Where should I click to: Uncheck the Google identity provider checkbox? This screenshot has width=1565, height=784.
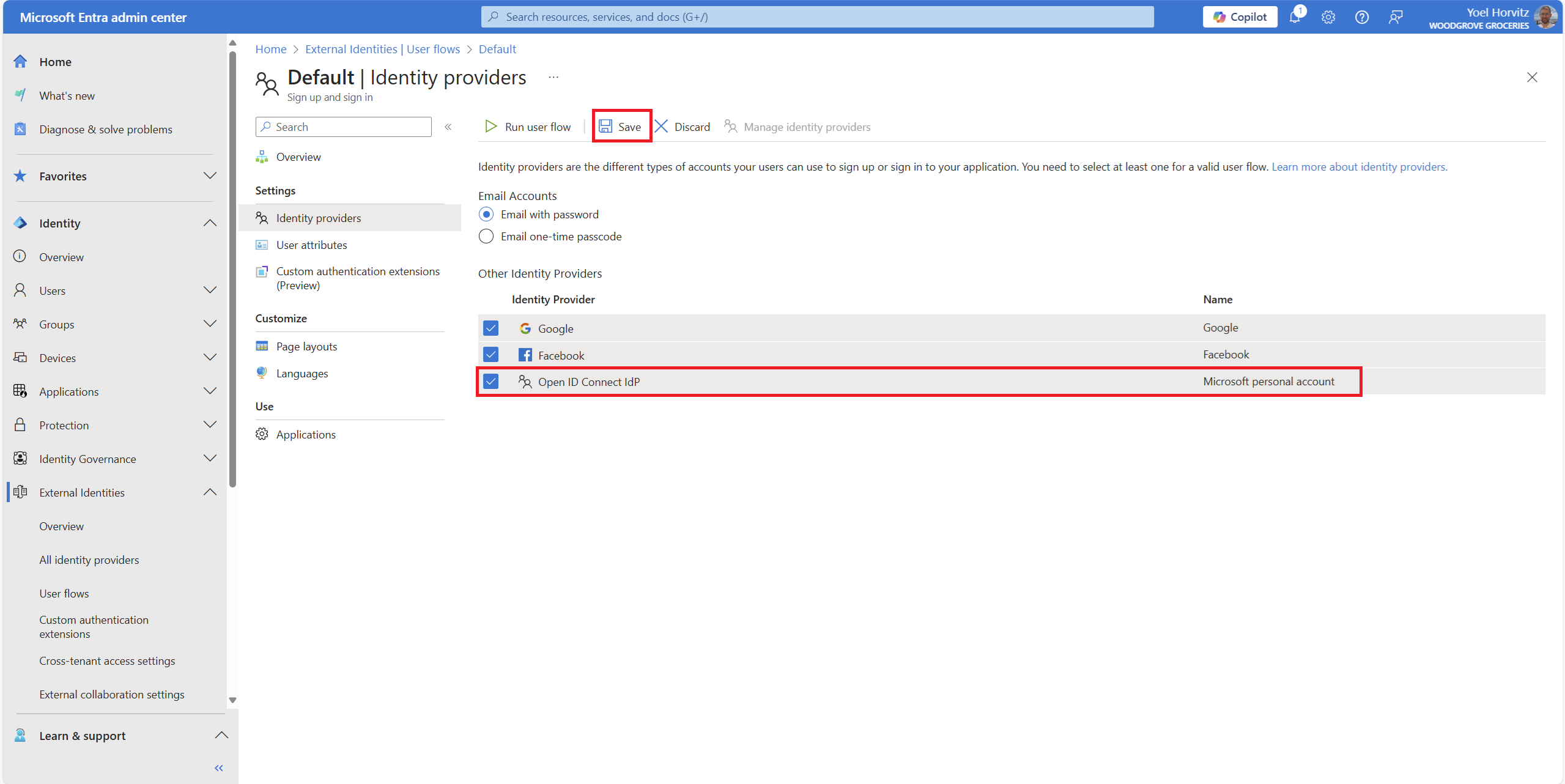pyautogui.click(x=490, y=328)
